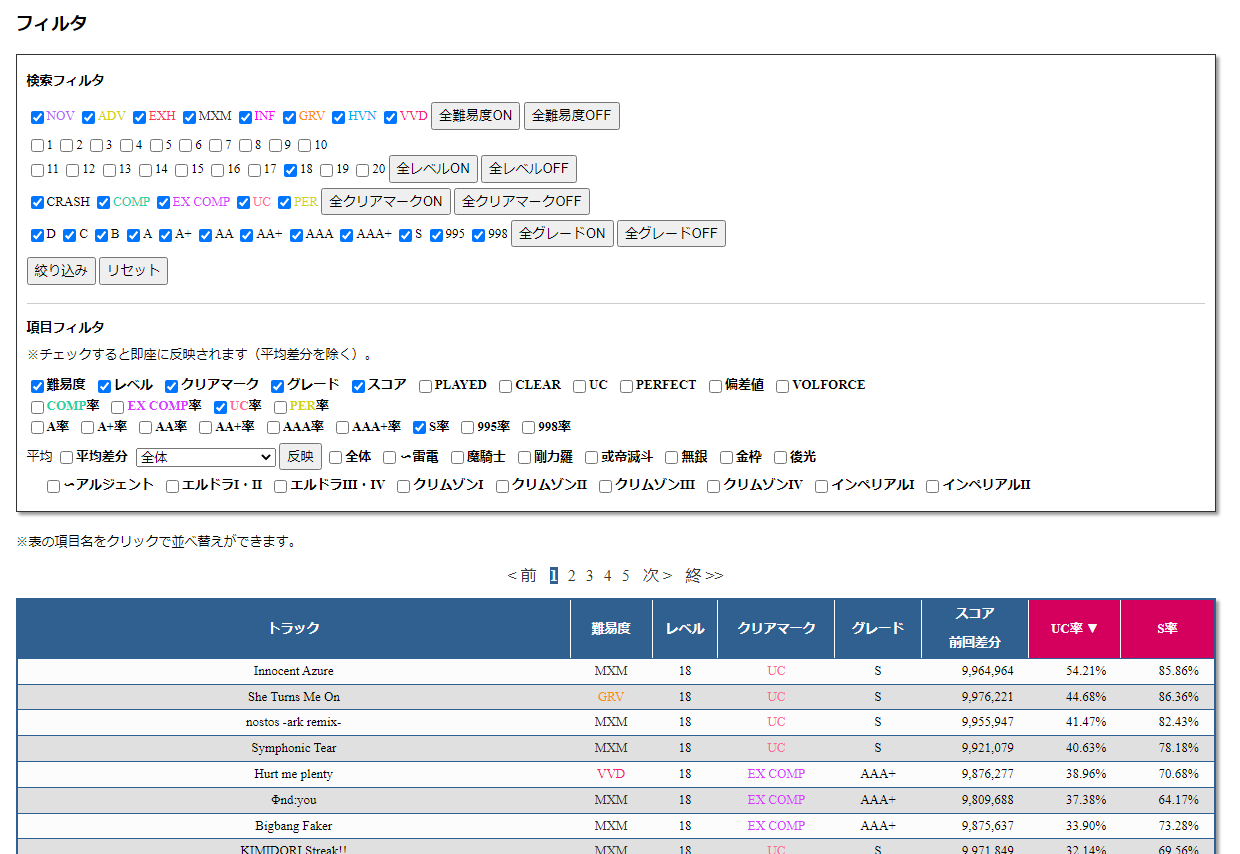Check the クリムゾンIV checkbox
The image size is (1240, 854).
tap(714, 486)
